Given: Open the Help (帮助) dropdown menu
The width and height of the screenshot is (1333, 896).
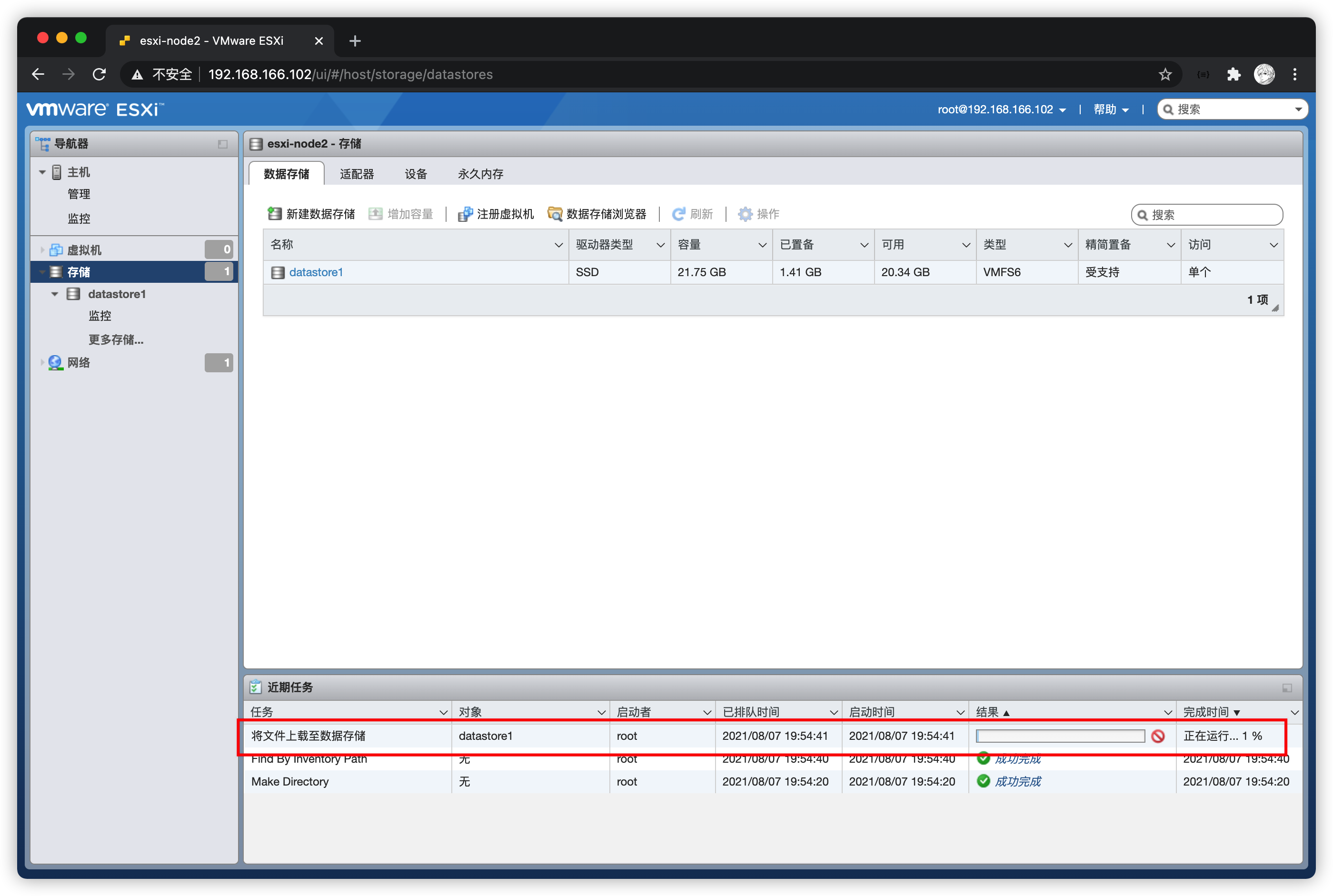Looking at the screenshot, I should pyautogui.click(x=1110, y=109).
